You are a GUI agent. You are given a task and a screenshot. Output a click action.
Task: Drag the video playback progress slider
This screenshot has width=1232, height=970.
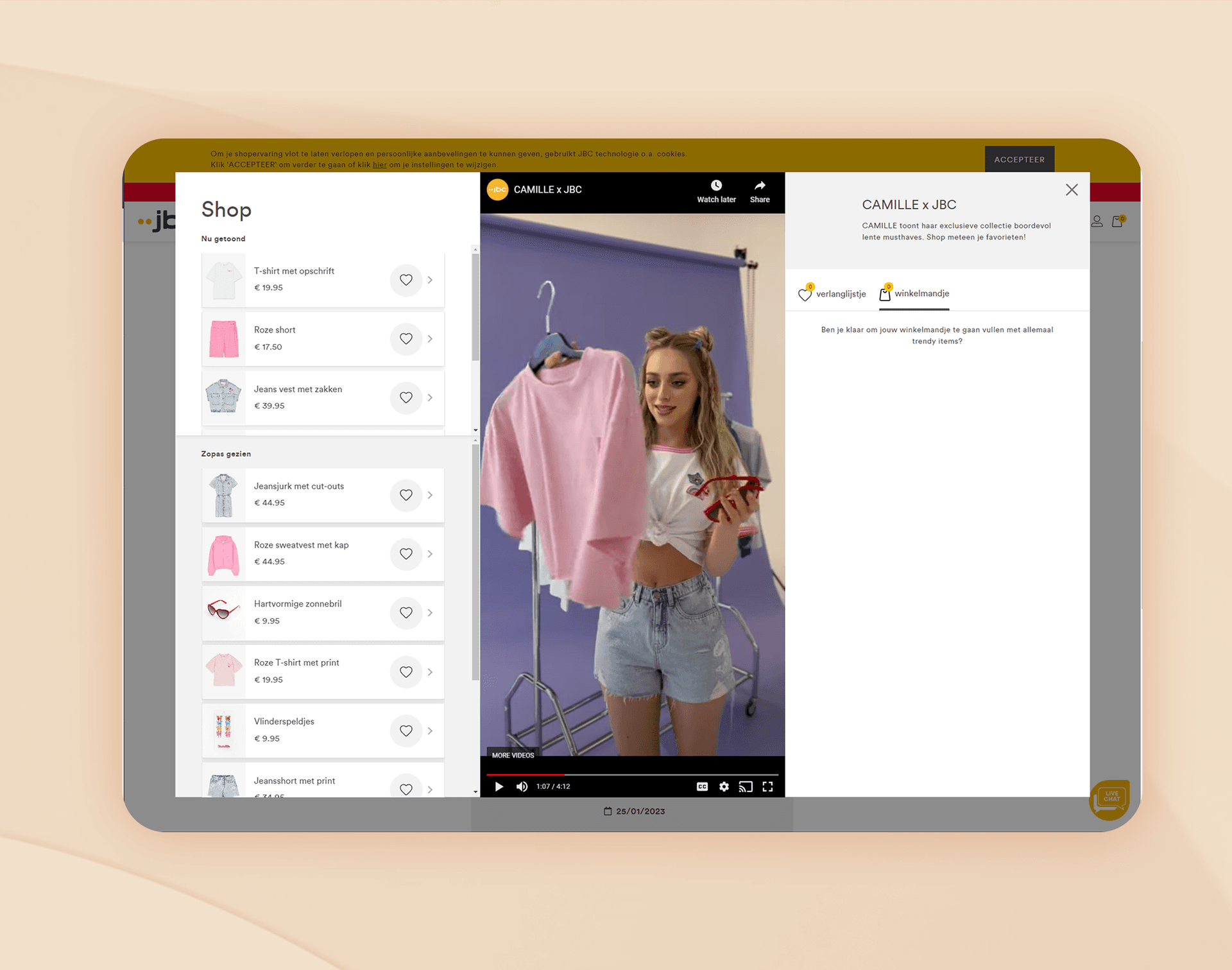[565, 772]
